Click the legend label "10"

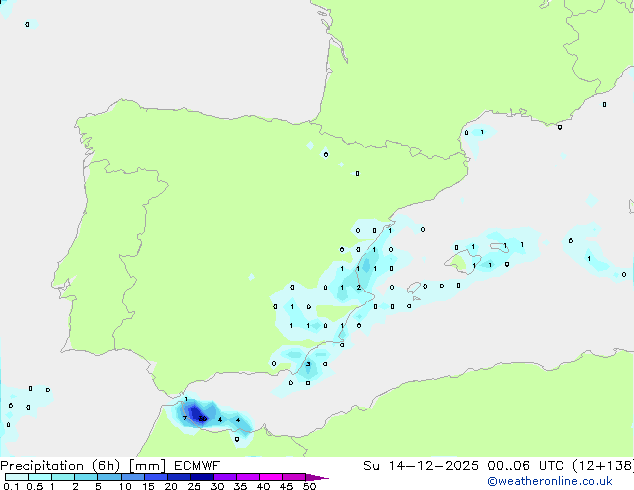pyautogui.click(x=125, y=486)
